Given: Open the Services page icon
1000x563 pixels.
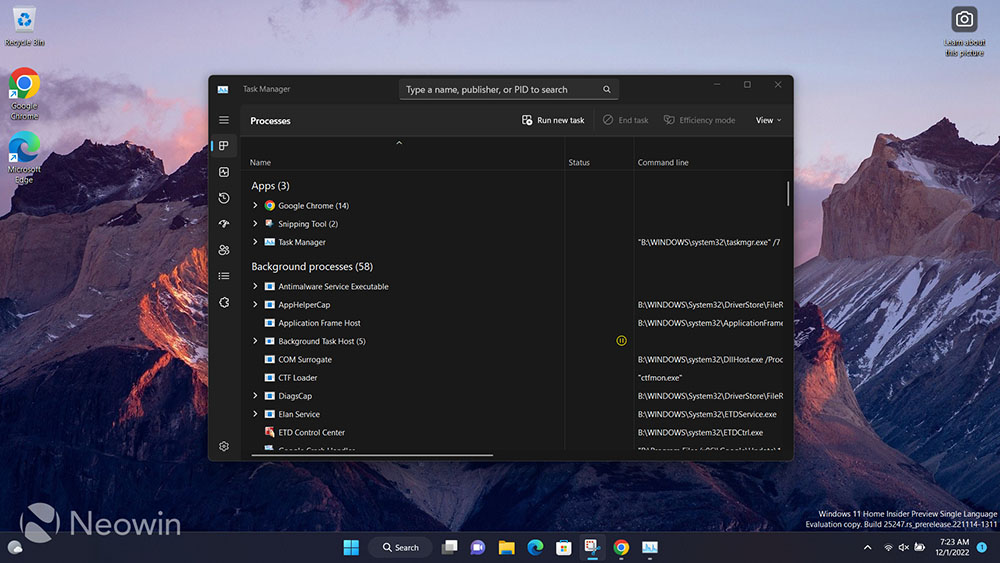Looking at the screenshot, I should click(x=224, y=302).
